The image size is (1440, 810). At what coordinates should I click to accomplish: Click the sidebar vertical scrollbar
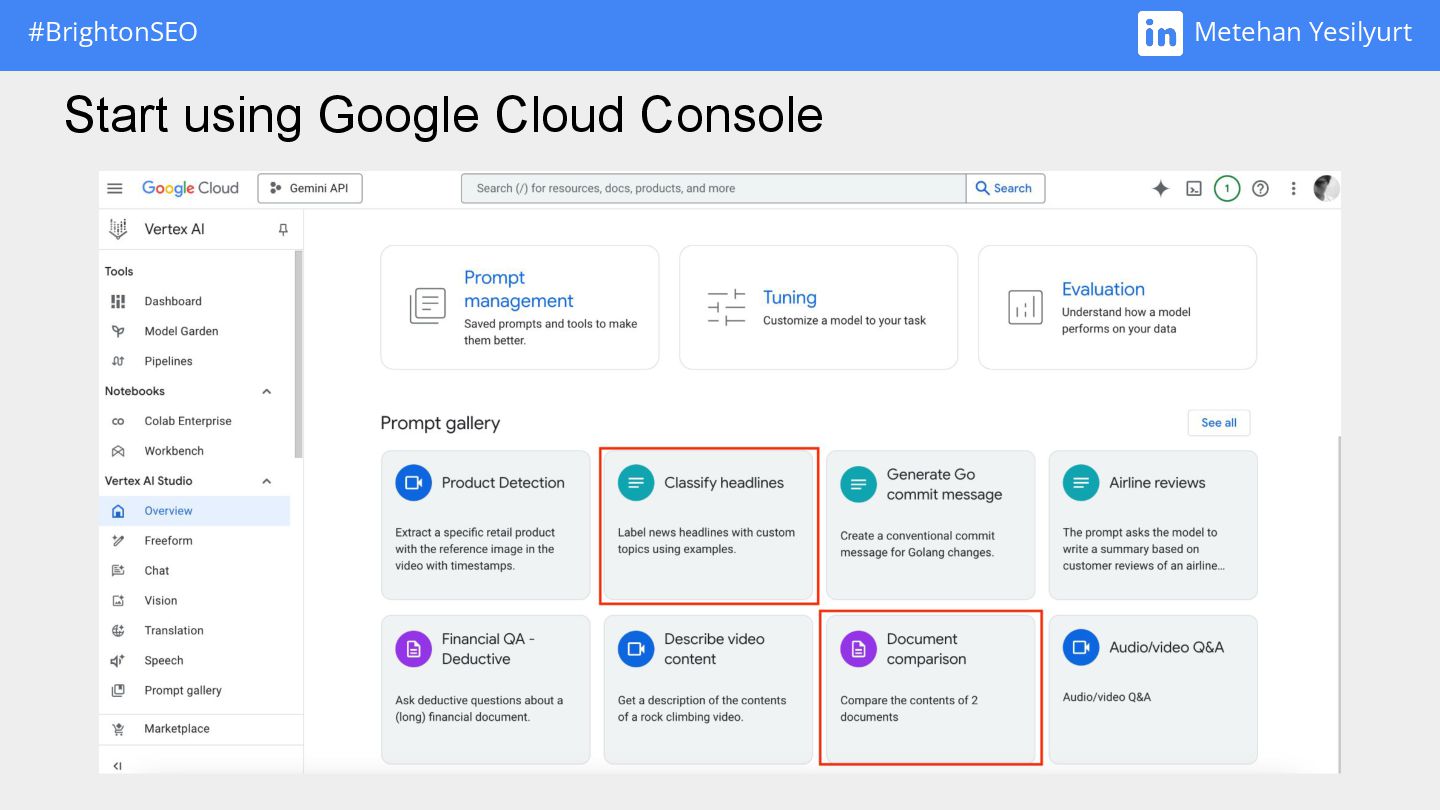coord(298,355)
